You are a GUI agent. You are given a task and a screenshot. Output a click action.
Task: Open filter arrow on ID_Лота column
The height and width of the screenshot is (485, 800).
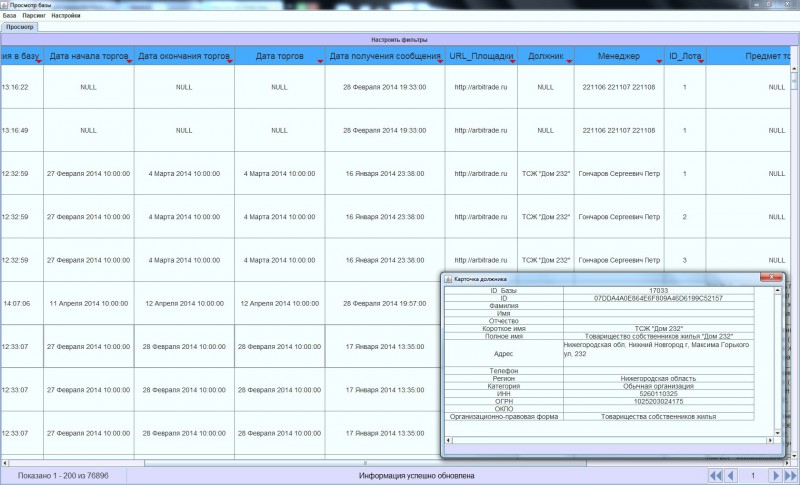click(701, 61)
